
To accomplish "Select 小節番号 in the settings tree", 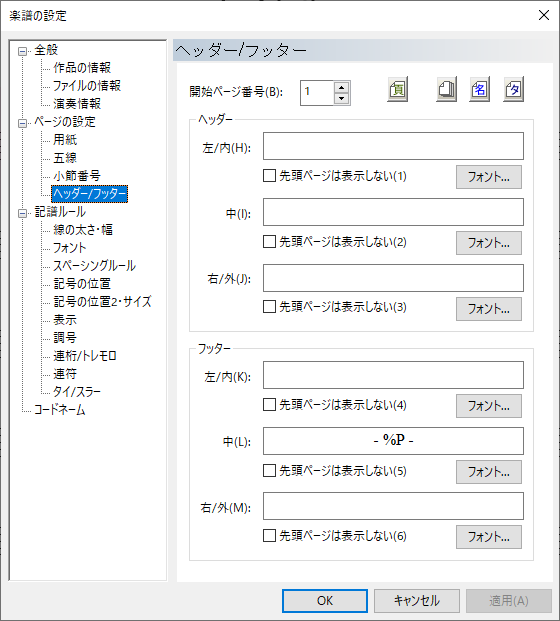I will [x=77, y=175].
